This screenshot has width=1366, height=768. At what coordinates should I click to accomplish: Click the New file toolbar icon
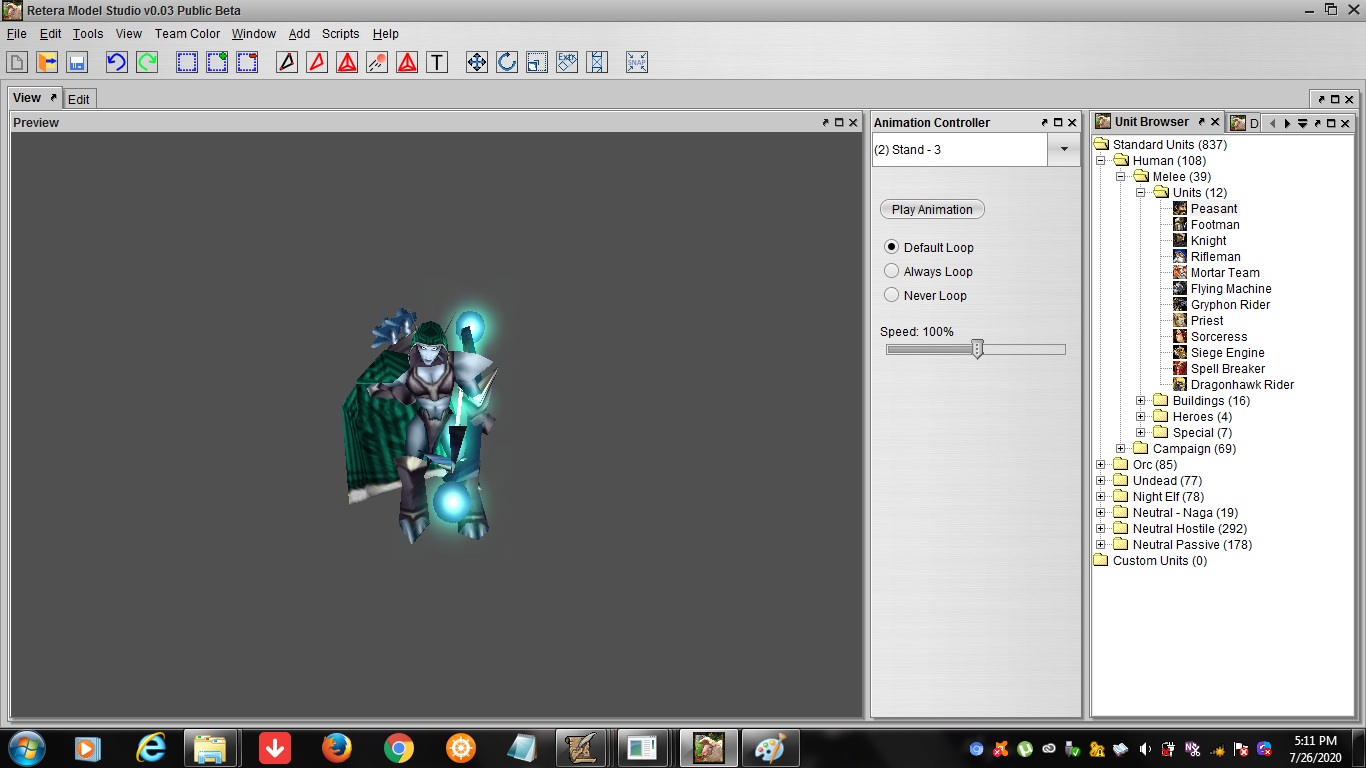point(17,62)
